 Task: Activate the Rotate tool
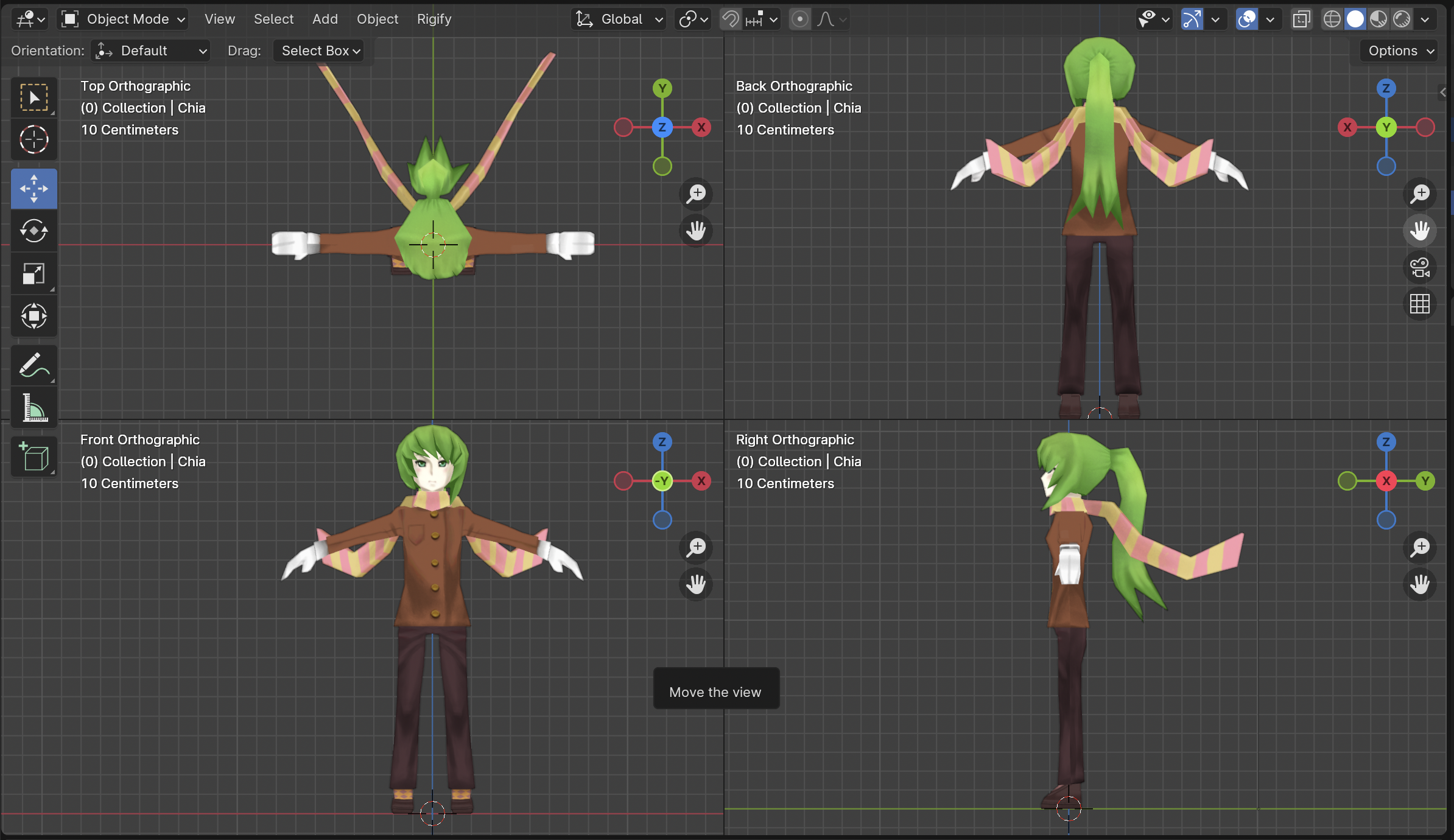[34, 231]
